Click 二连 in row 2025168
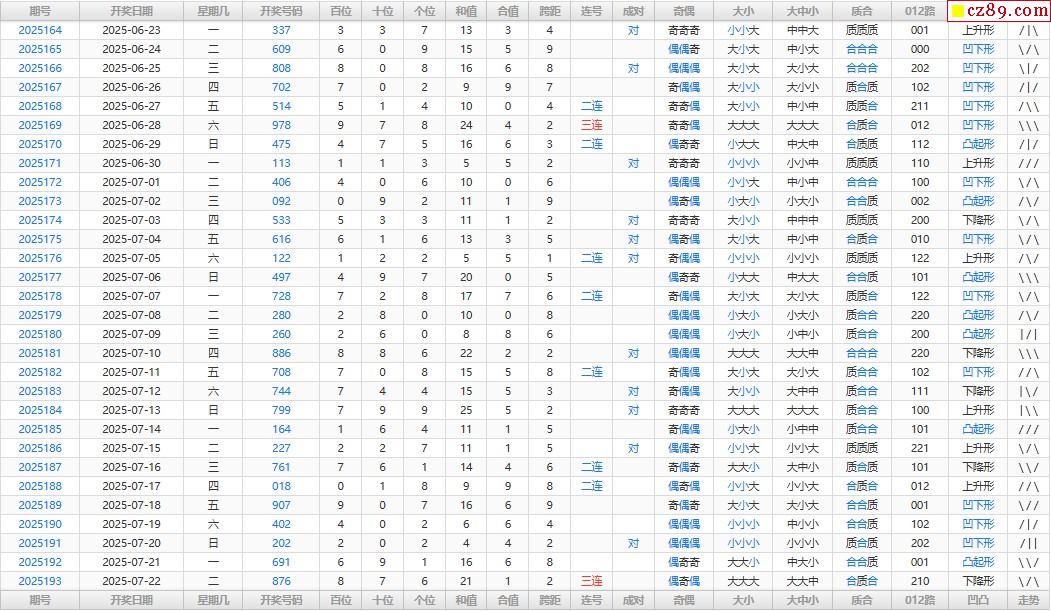 (x=592, y=106)
